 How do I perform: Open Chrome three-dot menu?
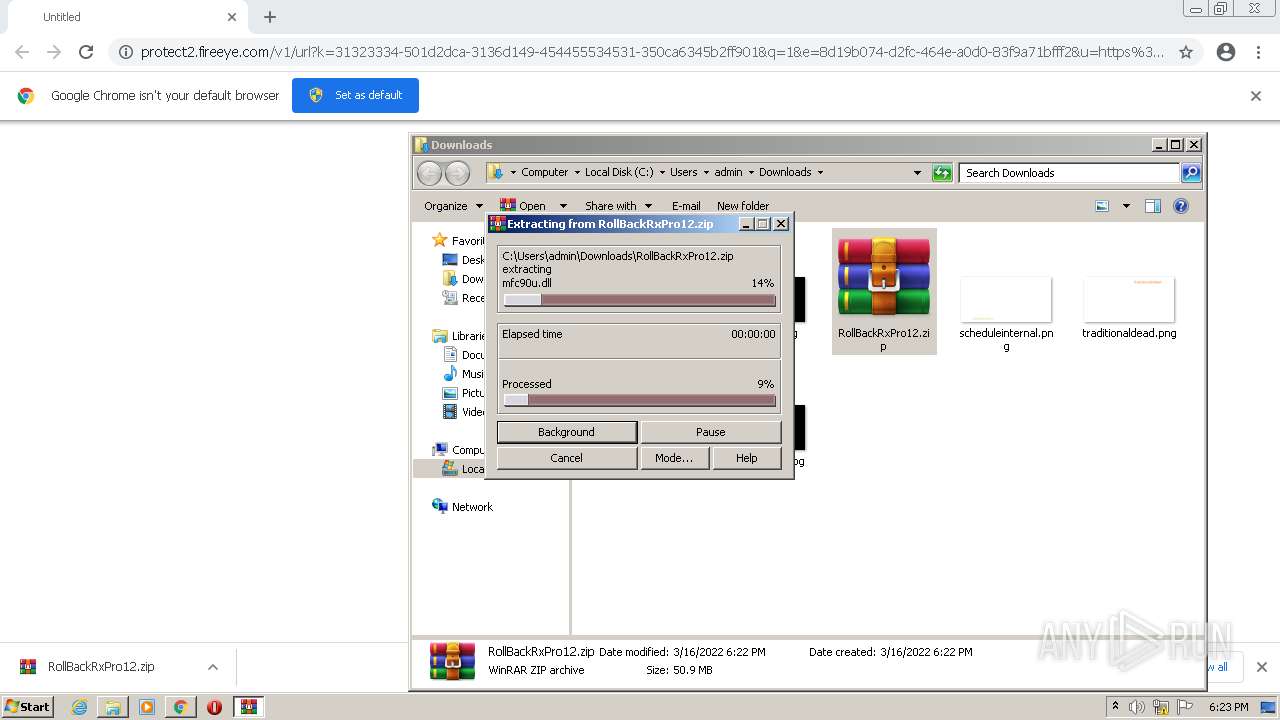pyautogui.click(x=1259, y=52)
